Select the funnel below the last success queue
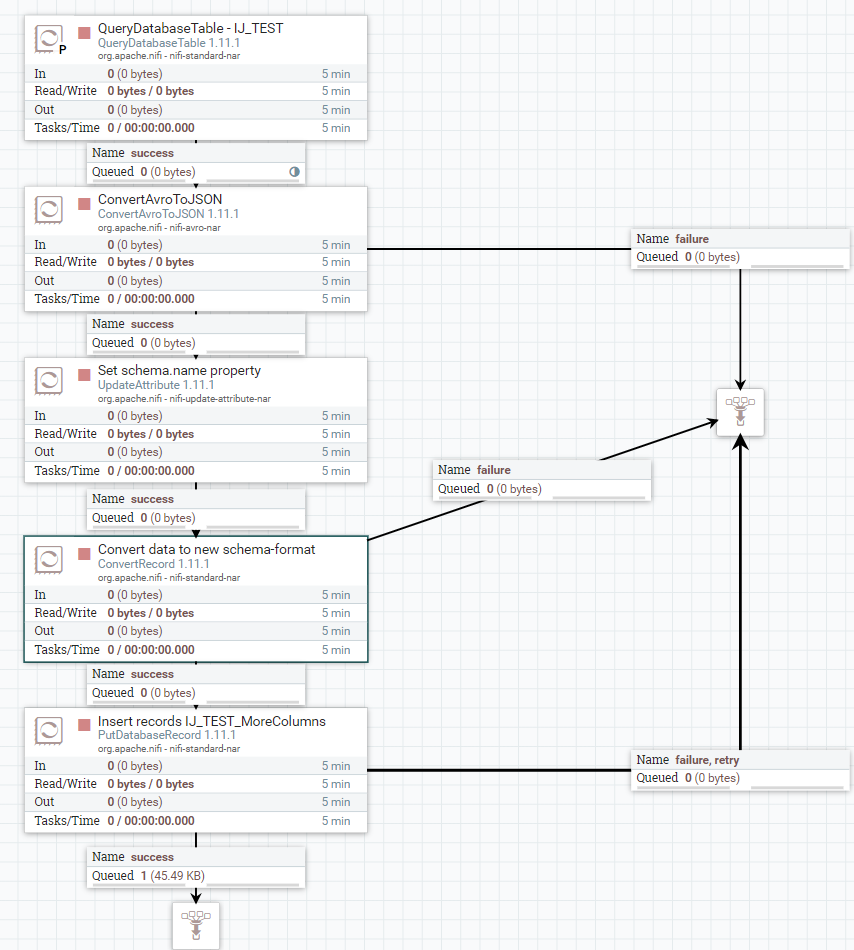The height and width of the screenshot is (950, 854). click(x=196, y=926)
